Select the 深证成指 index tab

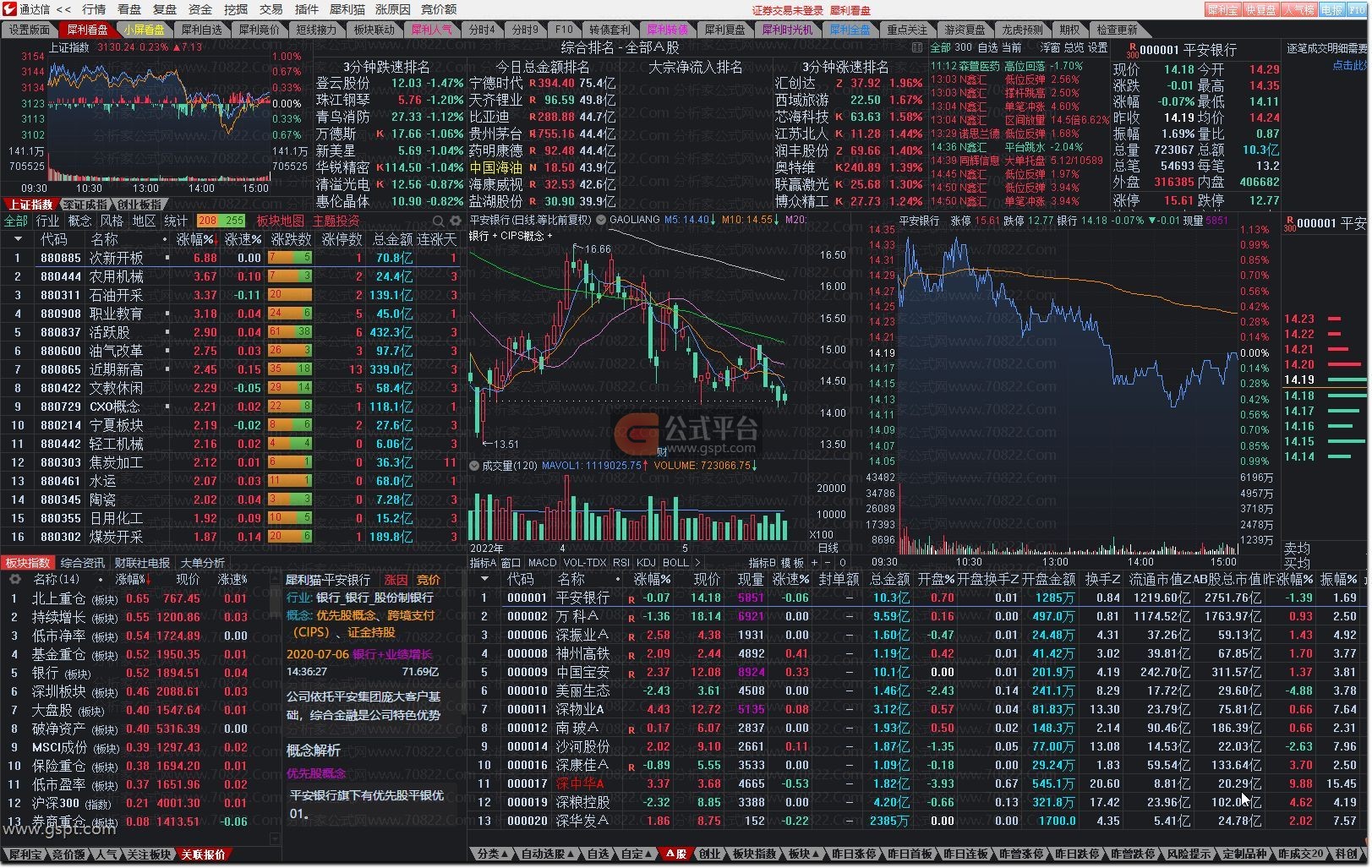86,205
